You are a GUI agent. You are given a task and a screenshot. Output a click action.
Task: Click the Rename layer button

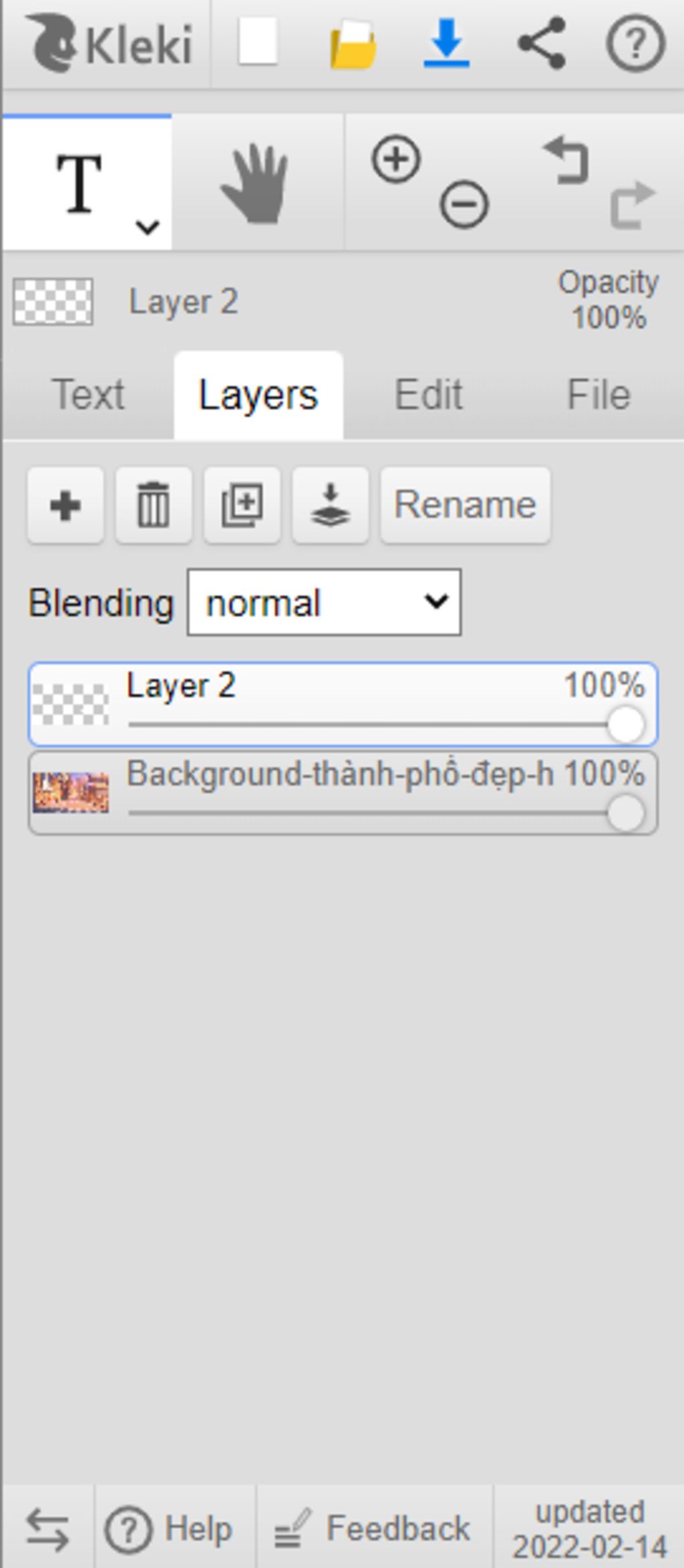click(x=466, y=505)
